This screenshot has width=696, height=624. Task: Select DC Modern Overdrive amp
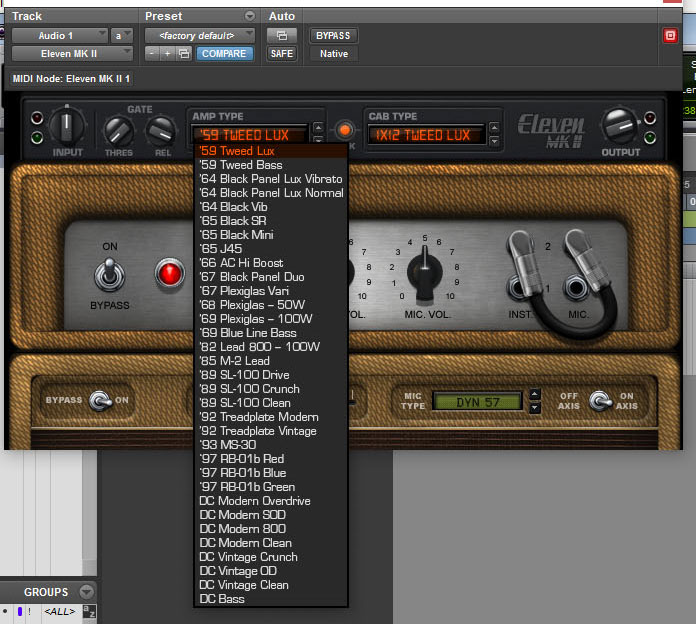tap(271, 501)
